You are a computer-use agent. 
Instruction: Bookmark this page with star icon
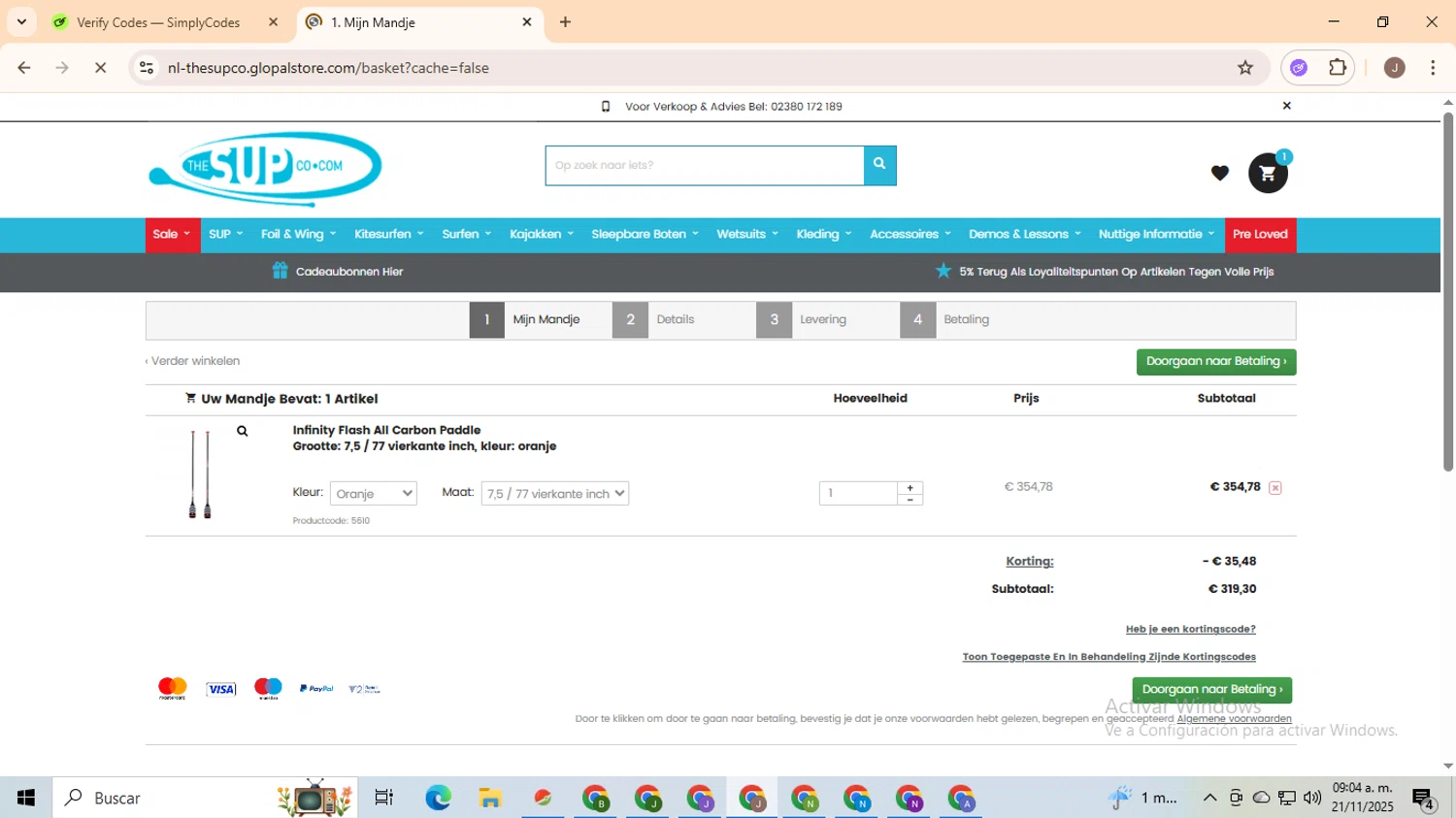pyautogui.click(x=1245, y=68)
